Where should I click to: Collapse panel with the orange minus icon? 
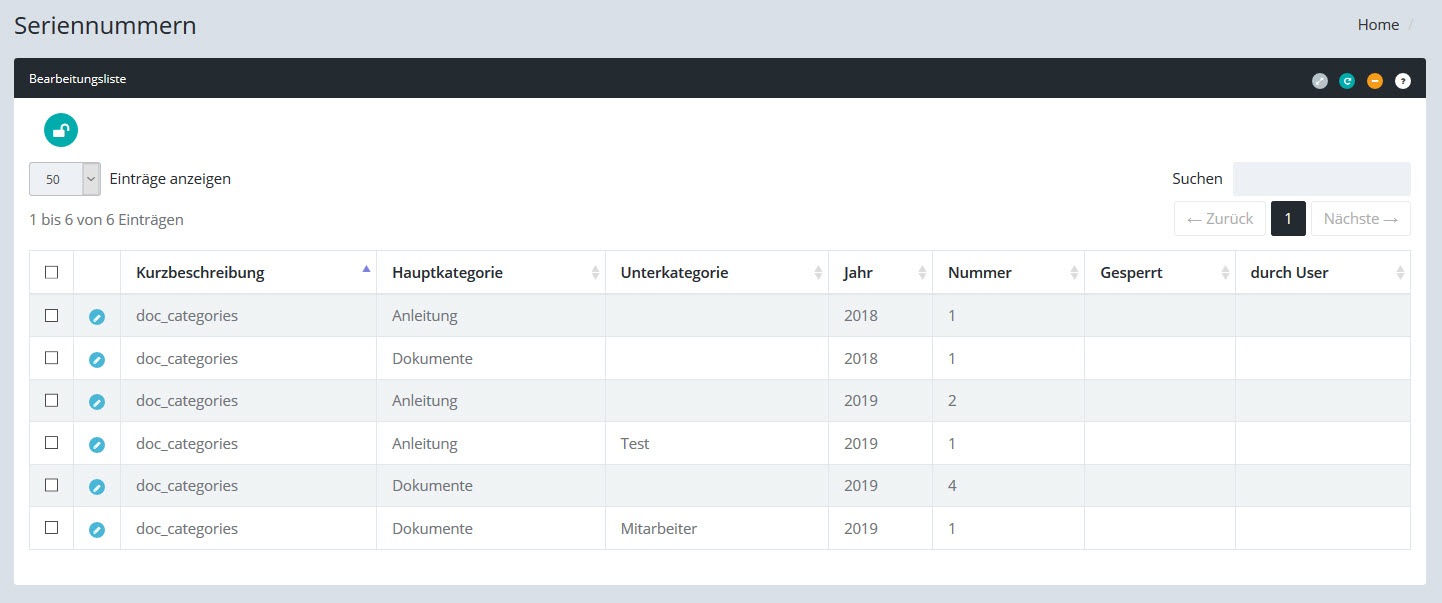click(1375, 81)
